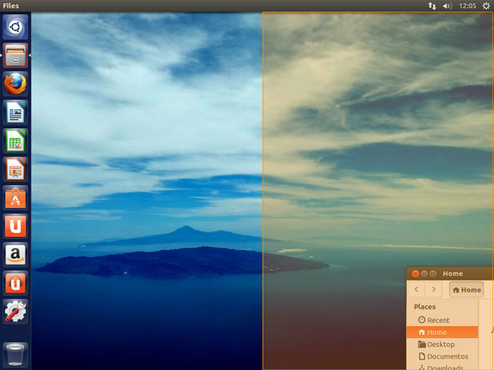Open the network indicator in top panel

(x=432, y=6)
